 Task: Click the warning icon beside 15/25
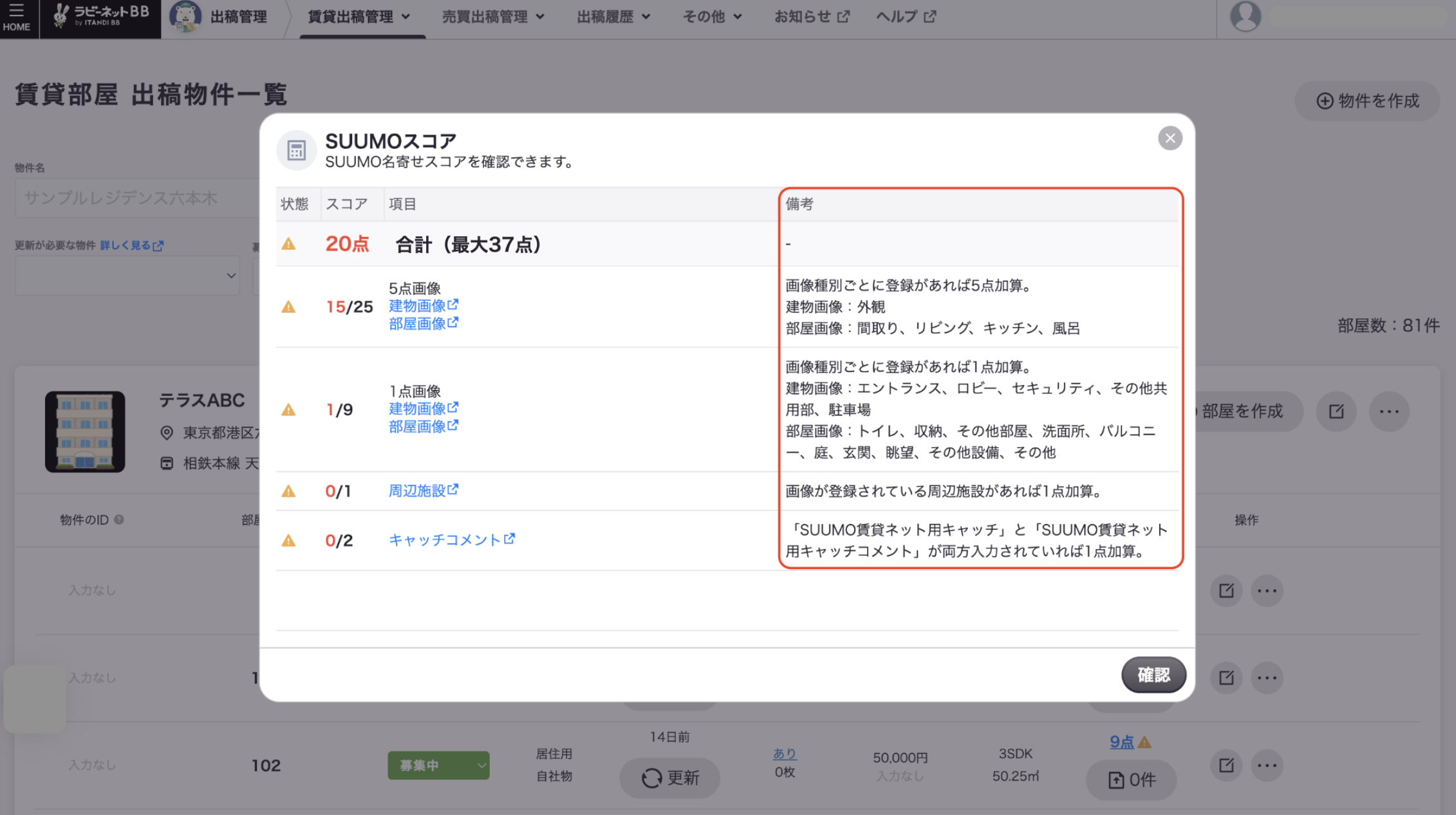click(288, 307)
